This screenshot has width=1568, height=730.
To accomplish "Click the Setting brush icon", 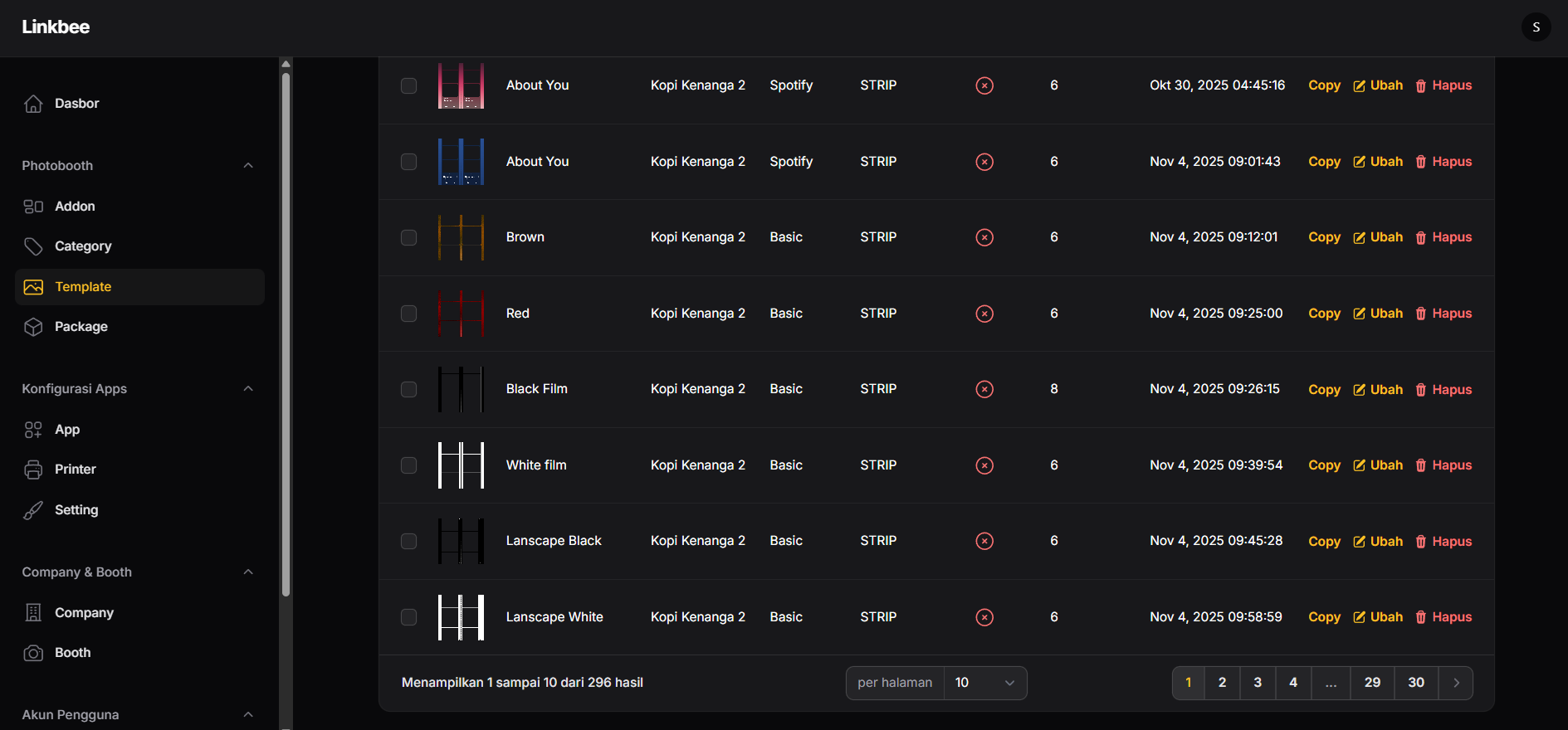I will [x=33, y=510].
